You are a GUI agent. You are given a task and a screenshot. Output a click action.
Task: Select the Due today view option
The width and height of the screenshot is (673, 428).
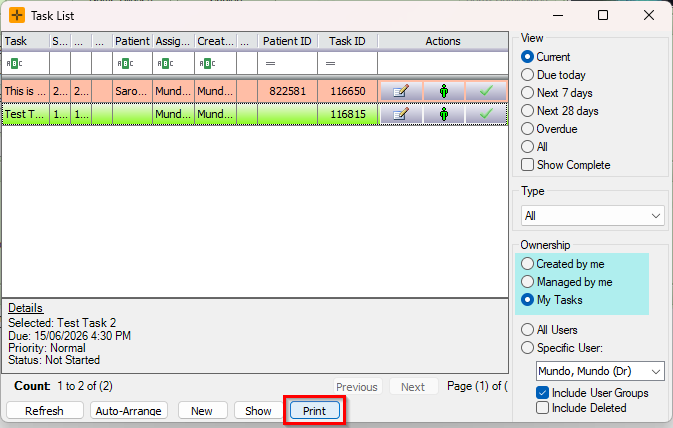coord(527,75)
